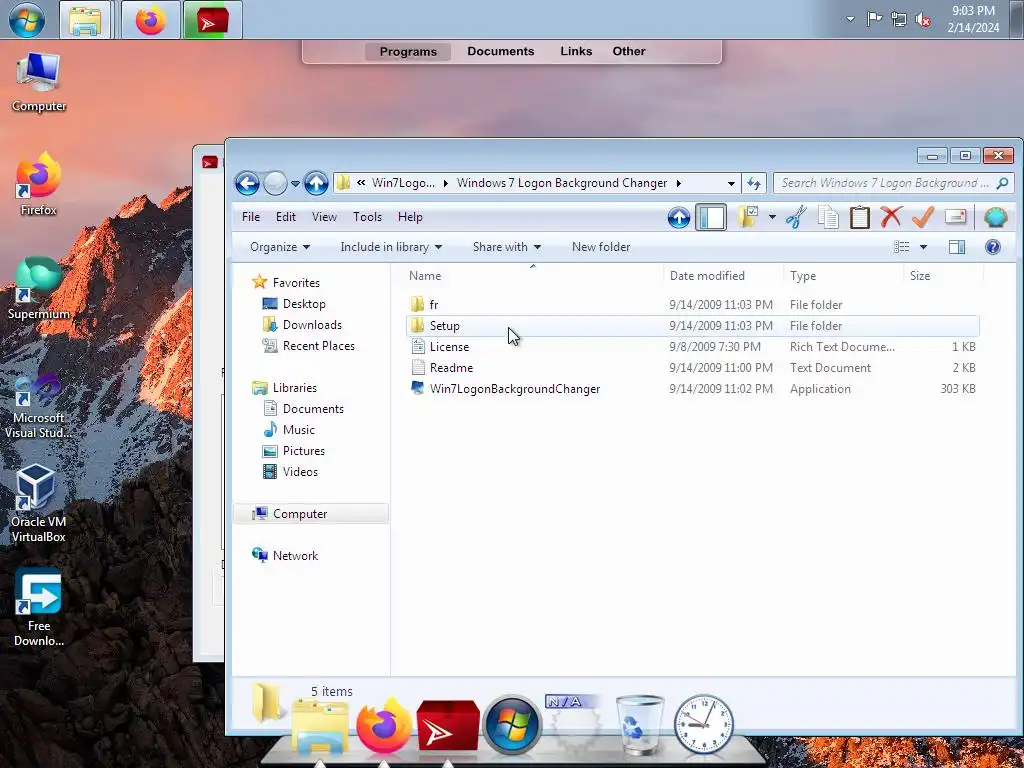The width and height of the screenshot is (1024, 768).
Task: Click the New folder button
Action: pyautogui.click(x=601, y=247)
